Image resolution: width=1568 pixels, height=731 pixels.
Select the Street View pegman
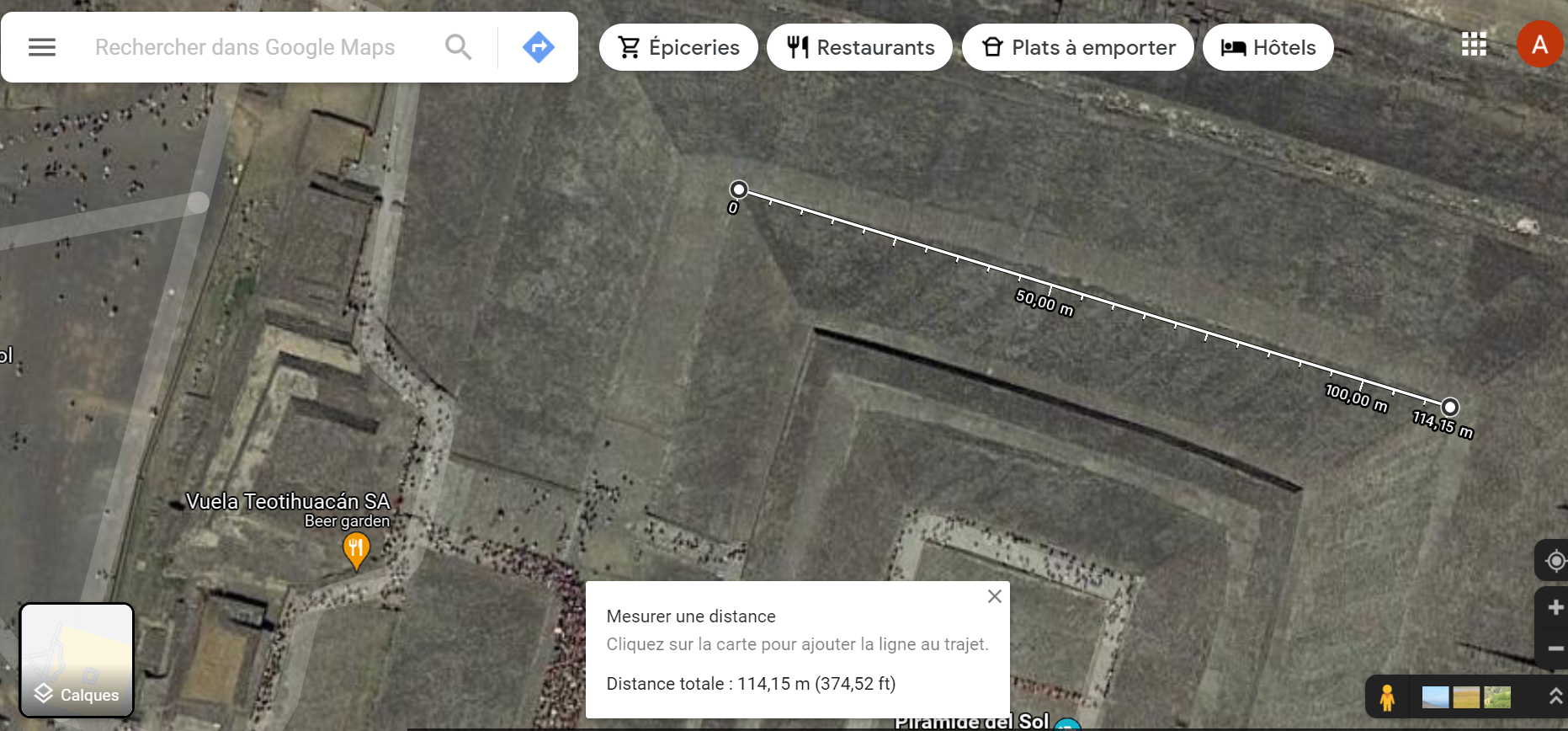click(x=1387, y=697)
